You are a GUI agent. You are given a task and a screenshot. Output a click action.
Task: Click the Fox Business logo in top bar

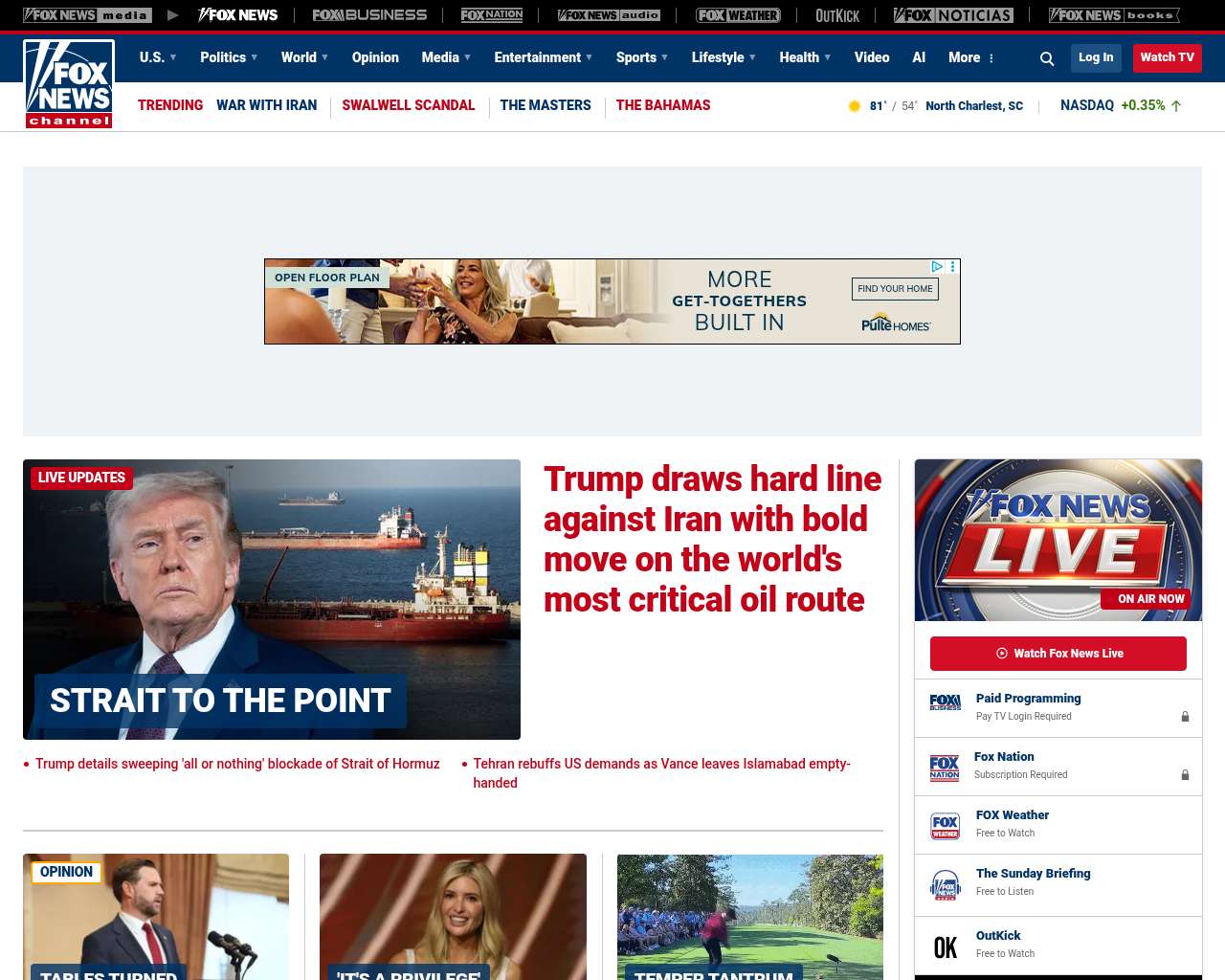[x=369, y=15]
